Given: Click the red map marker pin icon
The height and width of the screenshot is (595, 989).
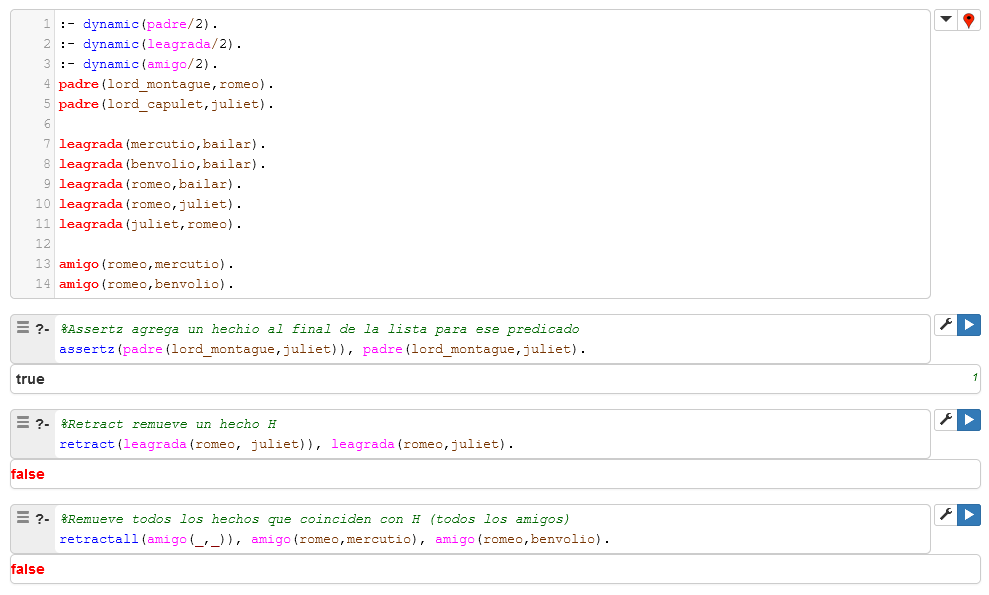Looking at the screenshot, I should point(968,20).
